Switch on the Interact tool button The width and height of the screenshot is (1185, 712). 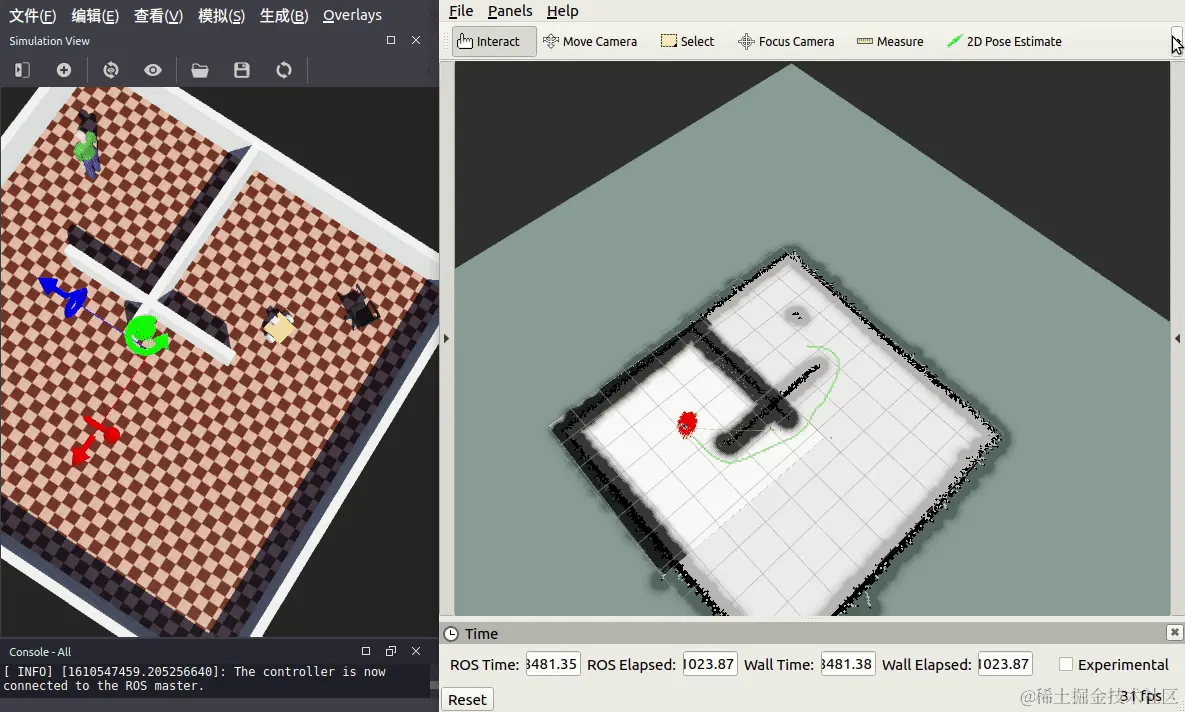coord(494,42)
